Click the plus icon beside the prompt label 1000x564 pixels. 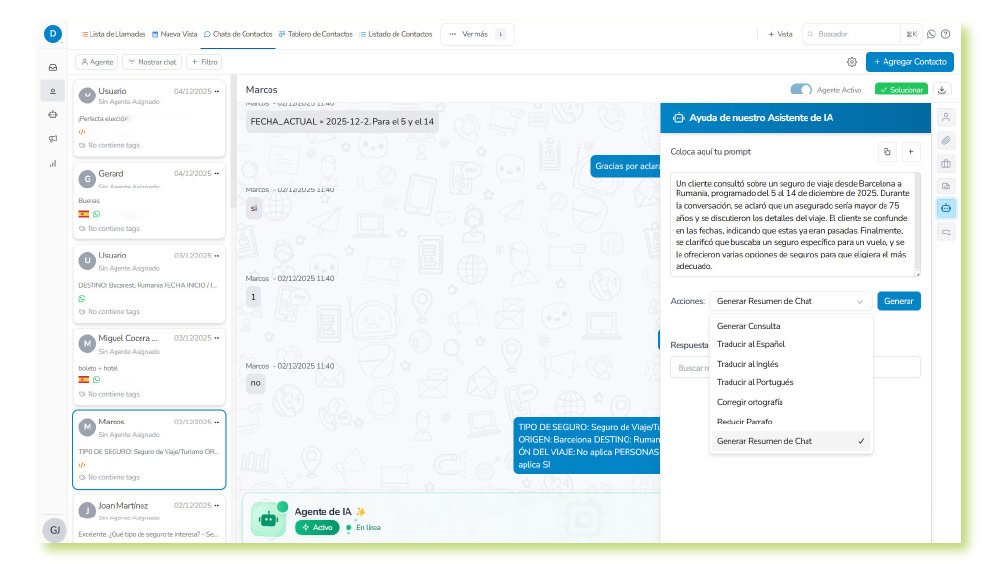click(x=911, y=152)
